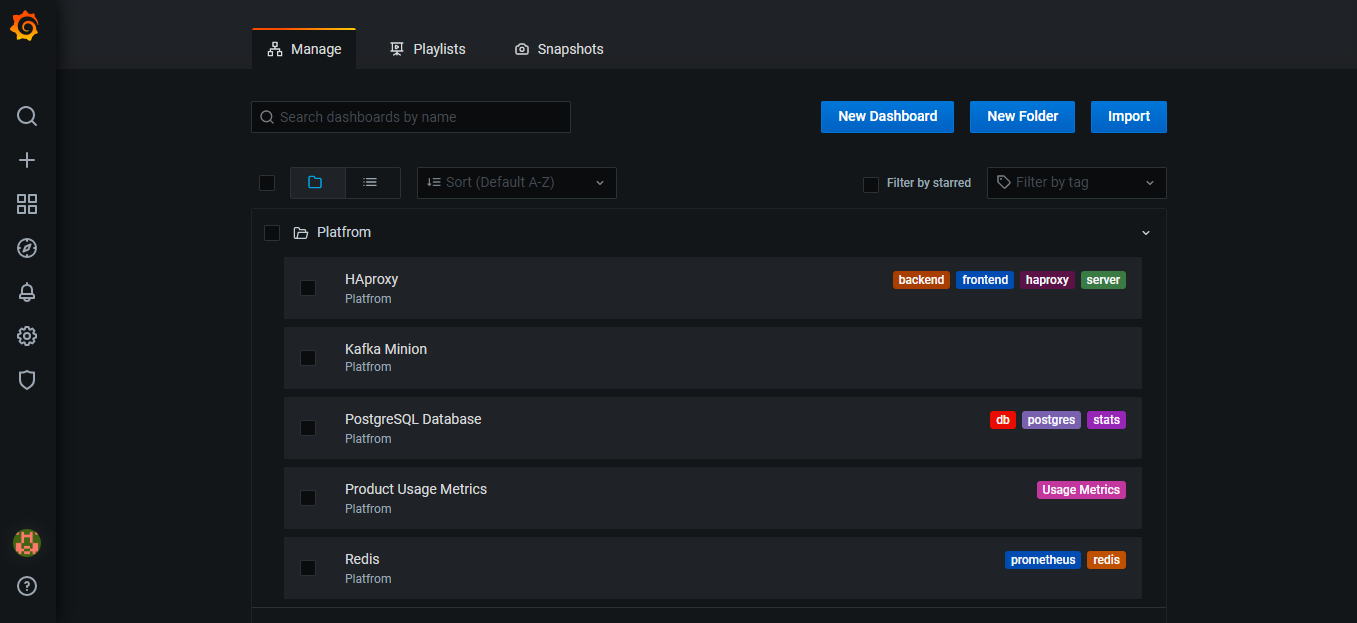
Task: Open the Dashboards grid icon in sidebar
Action: [27, 204]
